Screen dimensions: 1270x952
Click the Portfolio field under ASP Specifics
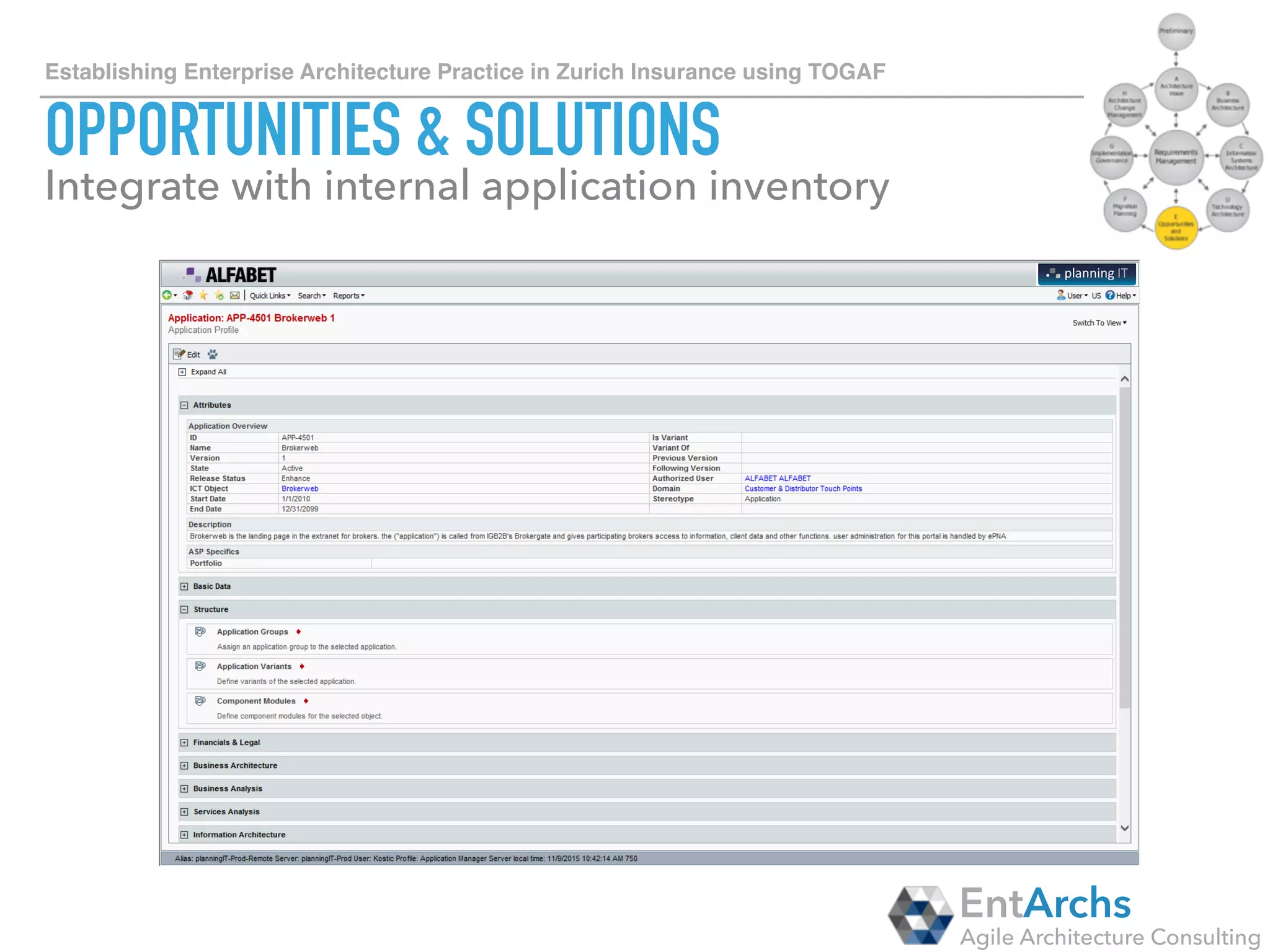(742, 563)
